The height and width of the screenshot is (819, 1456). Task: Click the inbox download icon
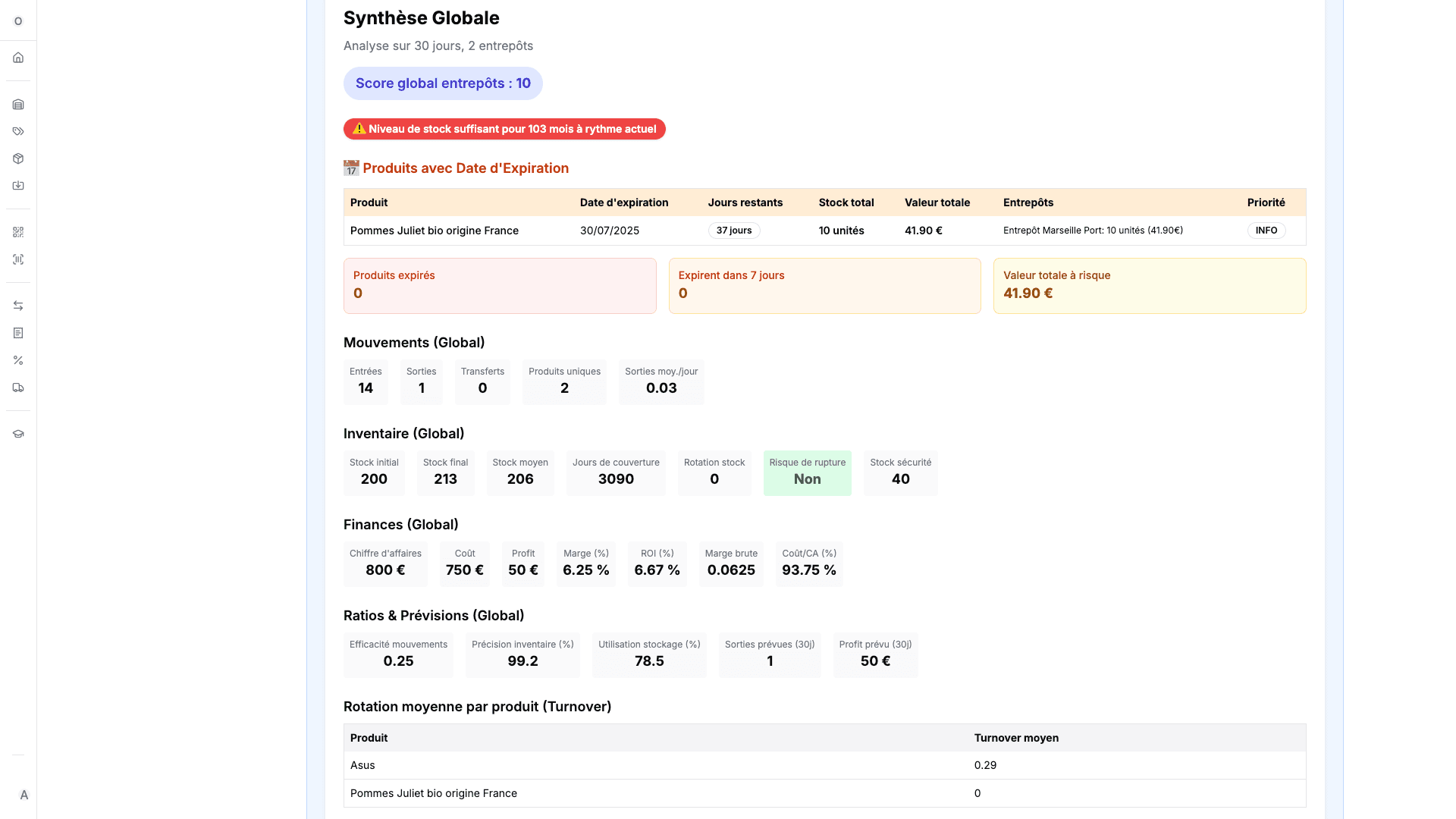18,186
